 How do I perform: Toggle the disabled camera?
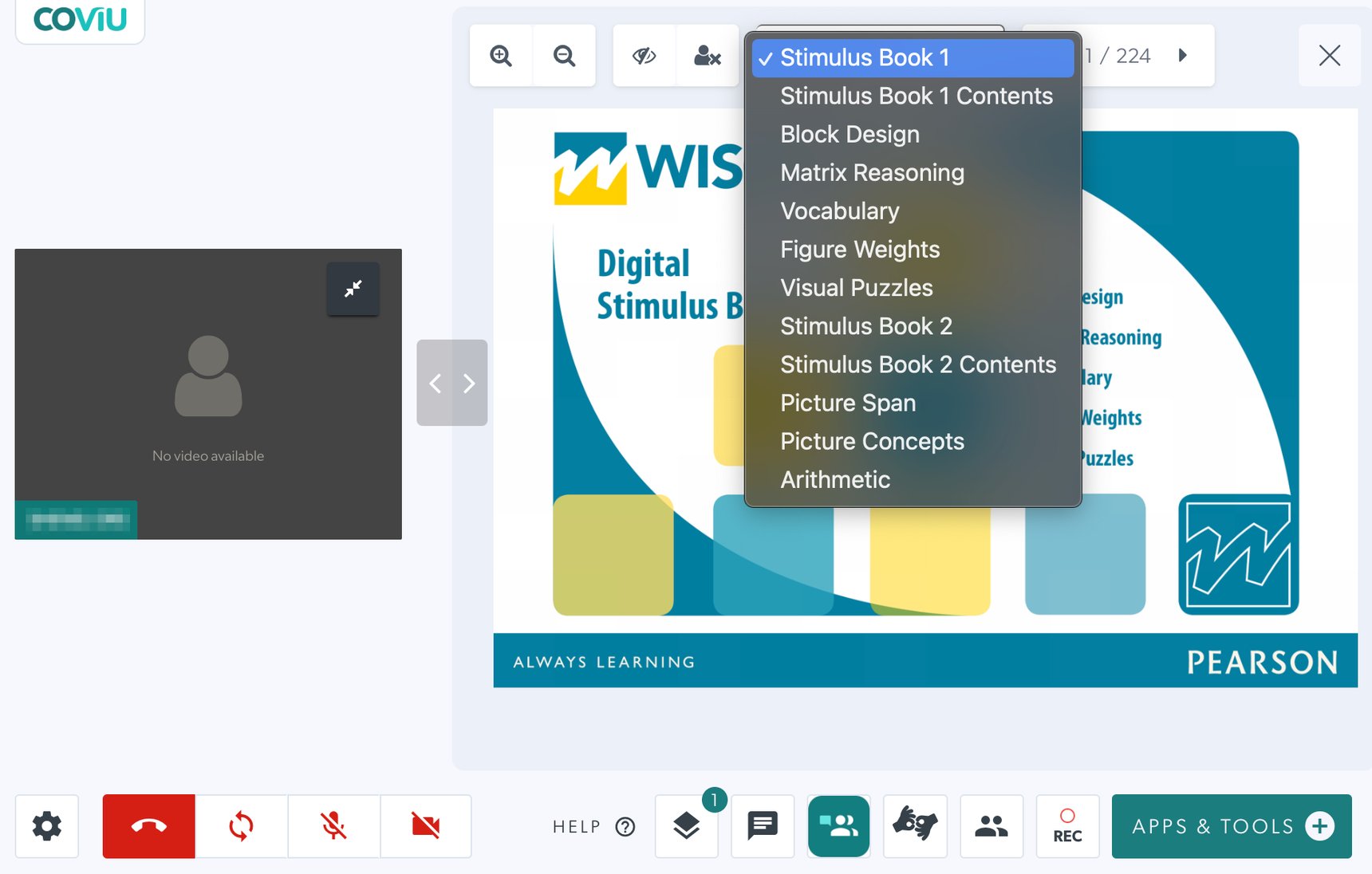click(426, 826)
